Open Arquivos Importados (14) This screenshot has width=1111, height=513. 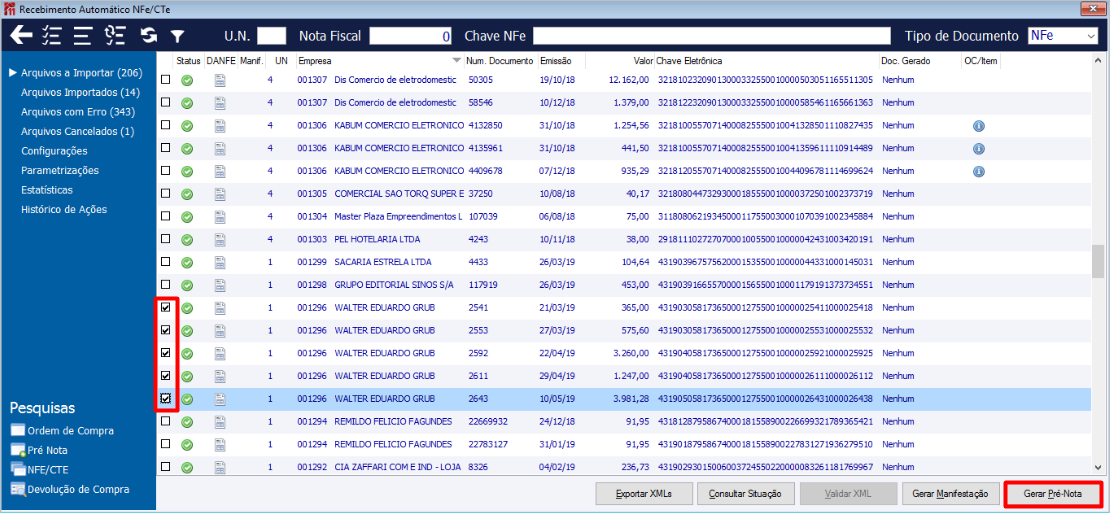[80, 92]
